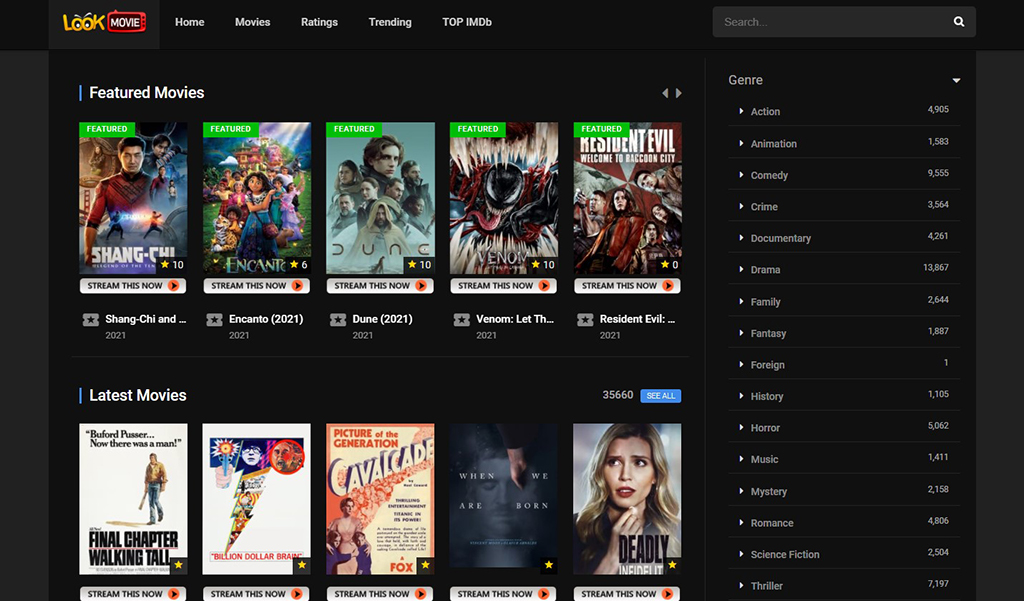Stream When We Are Born now
Viewport: 1024px width, 601px height.
coord(504,594)
